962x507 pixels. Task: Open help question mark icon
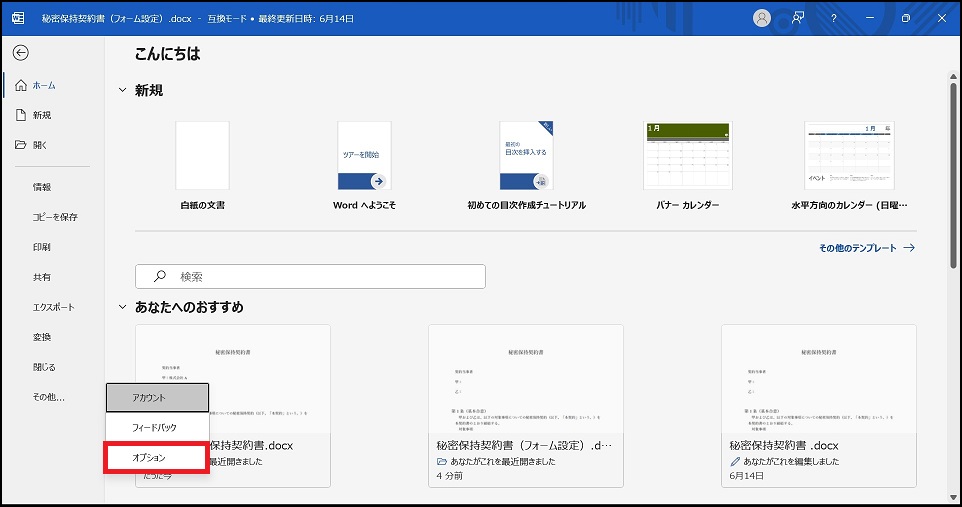(x=833, y=18)
